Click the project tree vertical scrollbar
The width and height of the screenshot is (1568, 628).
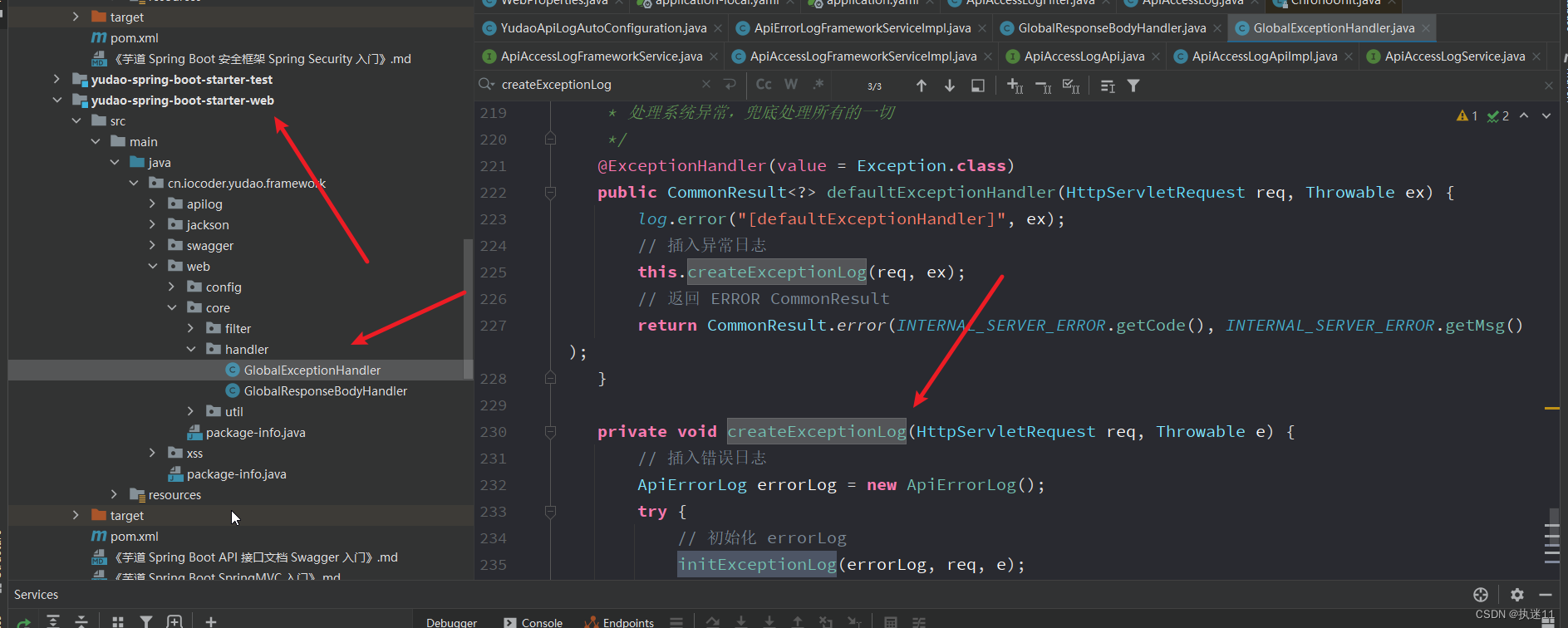point(468,309)
